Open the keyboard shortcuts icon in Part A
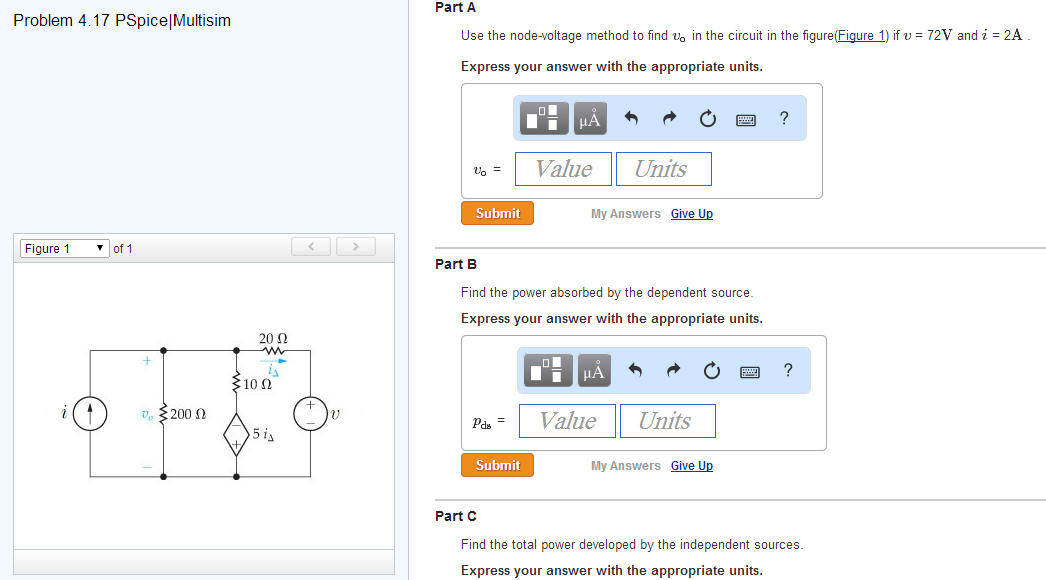 tap(744, 118)
